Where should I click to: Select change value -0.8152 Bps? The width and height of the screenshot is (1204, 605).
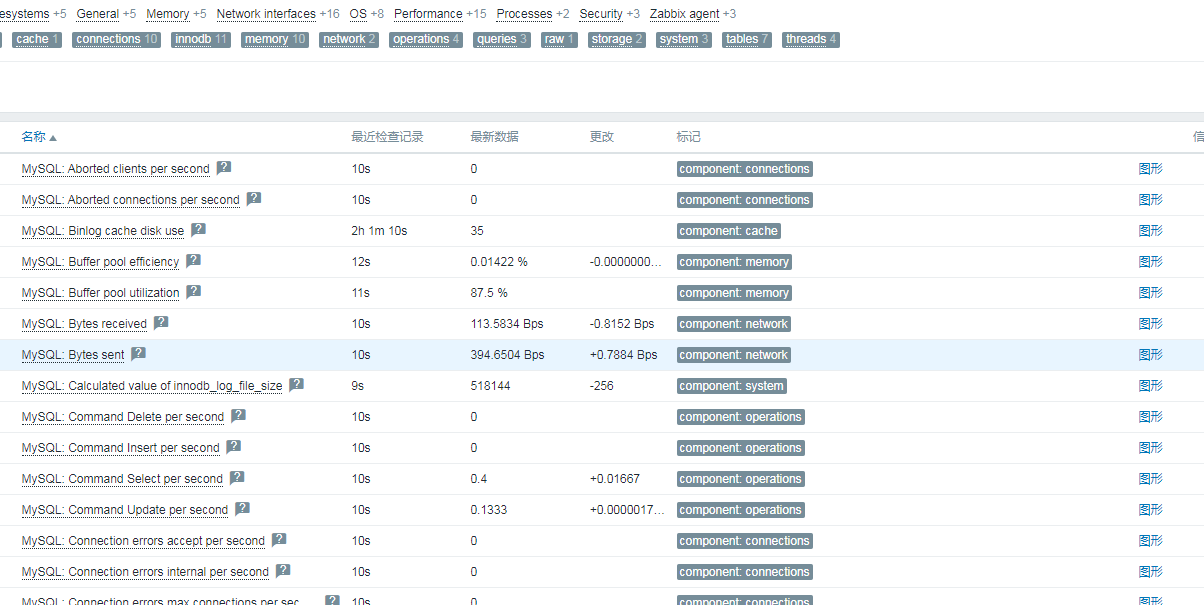pyautogui.click(x=622, y=324)
